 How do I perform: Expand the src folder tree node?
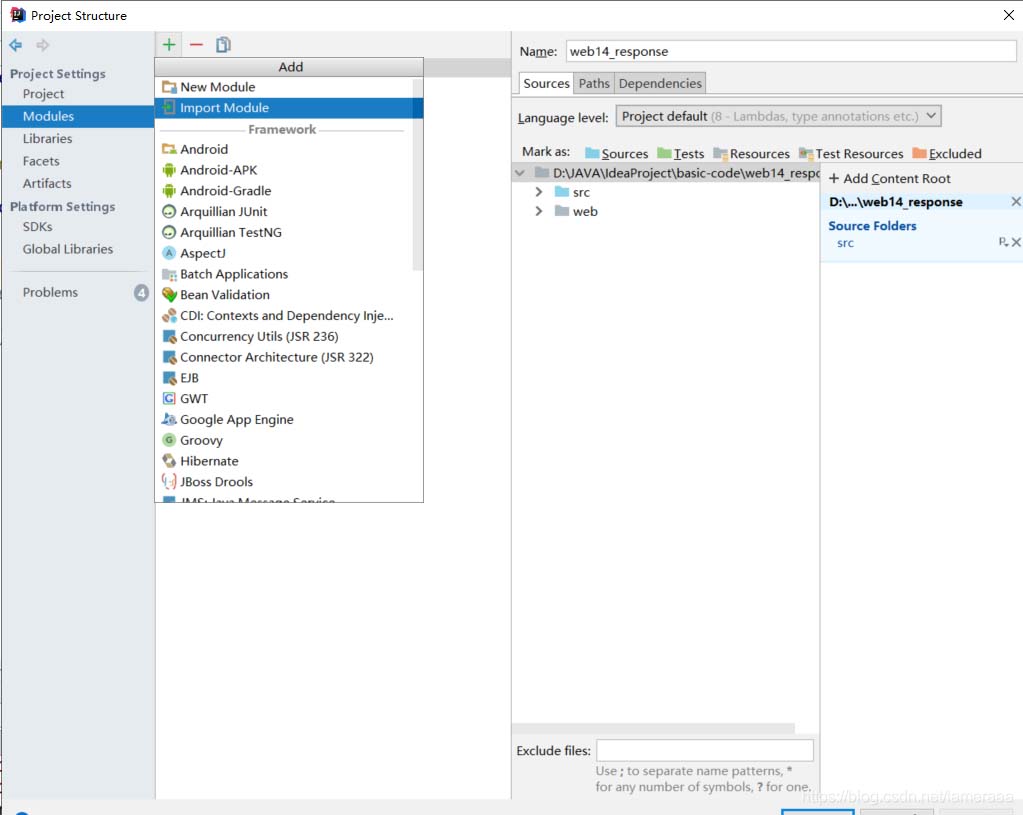pos(539,192)
